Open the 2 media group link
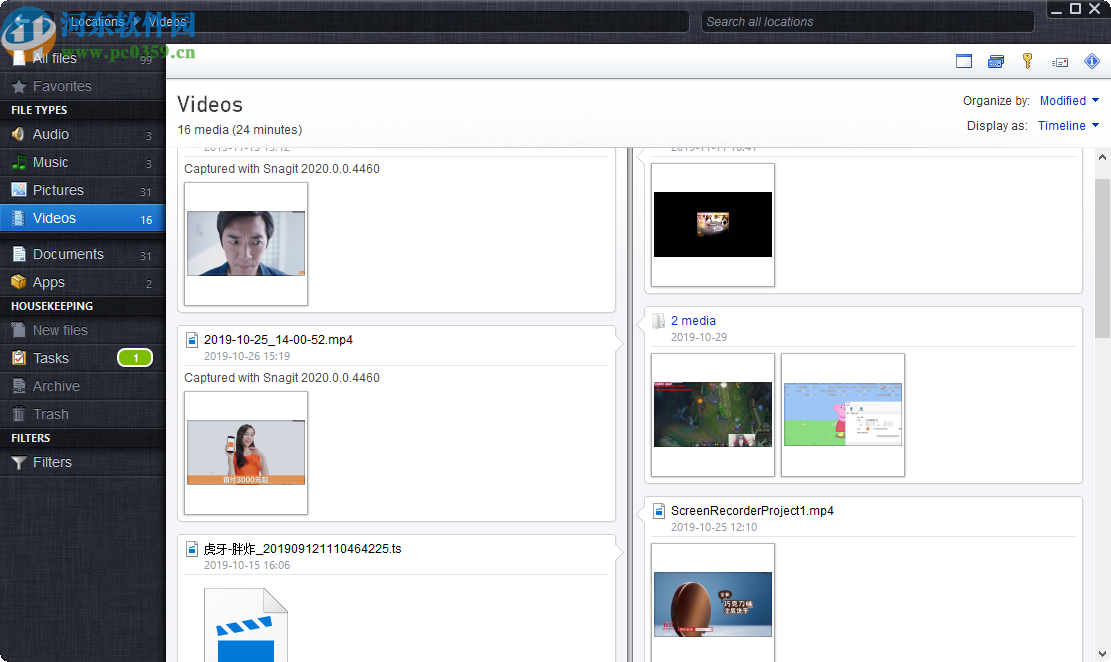Viewport: 1111px width, 662px height. [693, 321]
